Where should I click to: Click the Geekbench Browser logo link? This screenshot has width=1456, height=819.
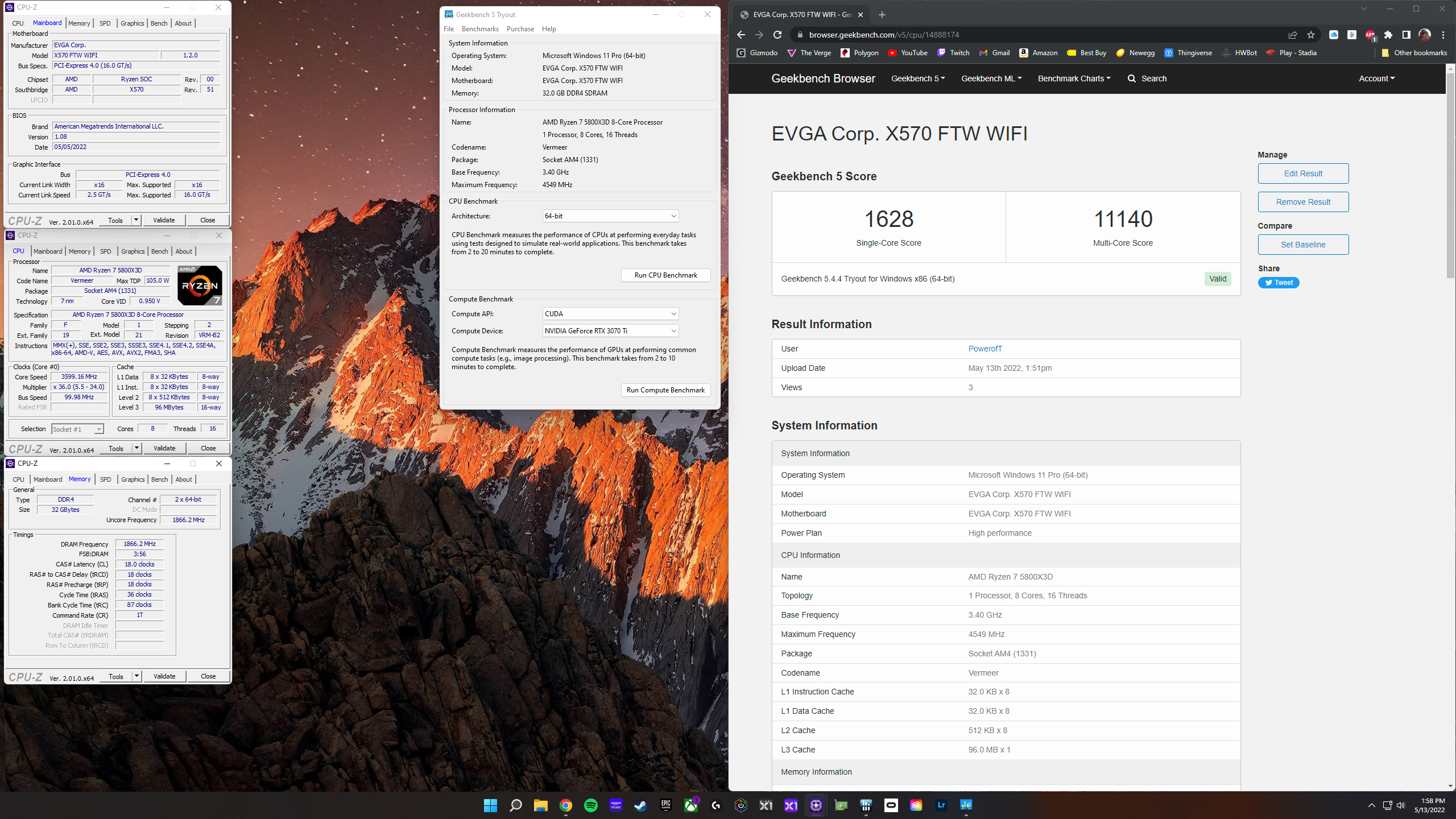point(823,78)
